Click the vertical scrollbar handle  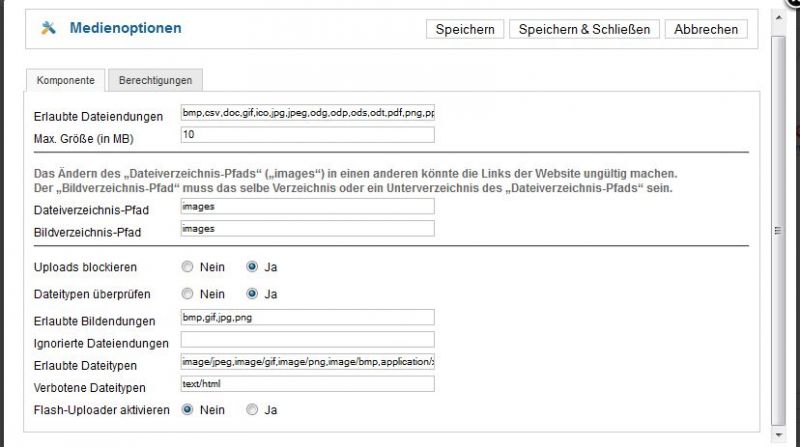[x=780, y=230]
